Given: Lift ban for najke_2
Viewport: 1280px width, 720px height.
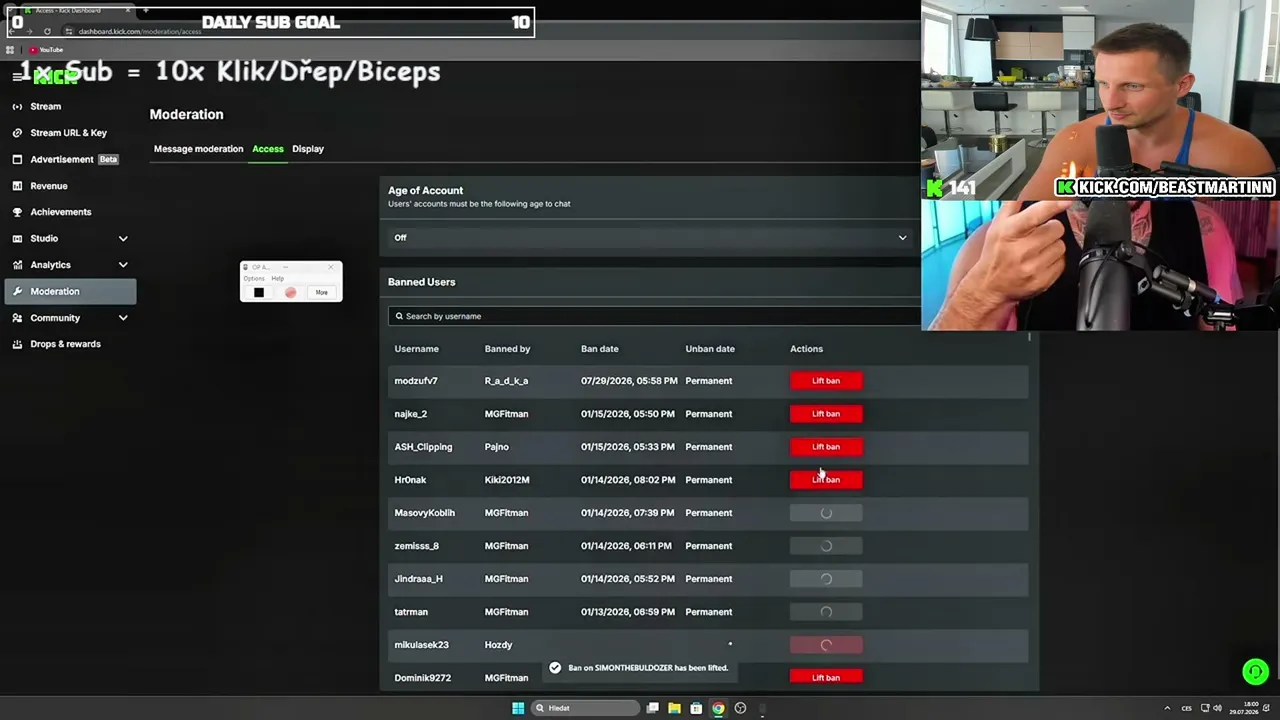Looking at the screenshot, I should [x=826, y=414].
